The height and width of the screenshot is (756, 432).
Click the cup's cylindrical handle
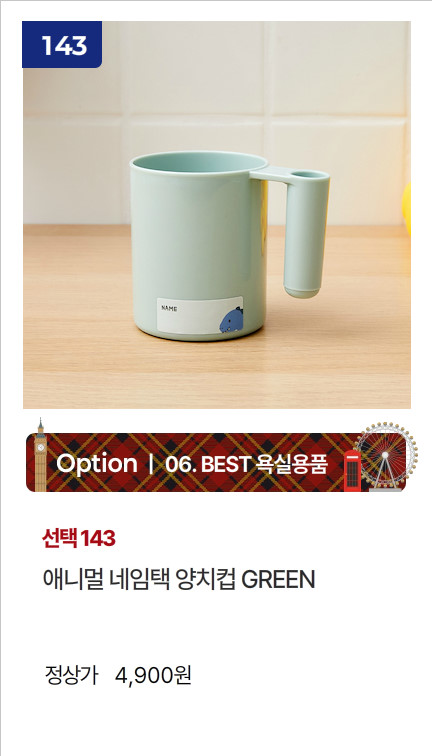(x=302, y=236)
